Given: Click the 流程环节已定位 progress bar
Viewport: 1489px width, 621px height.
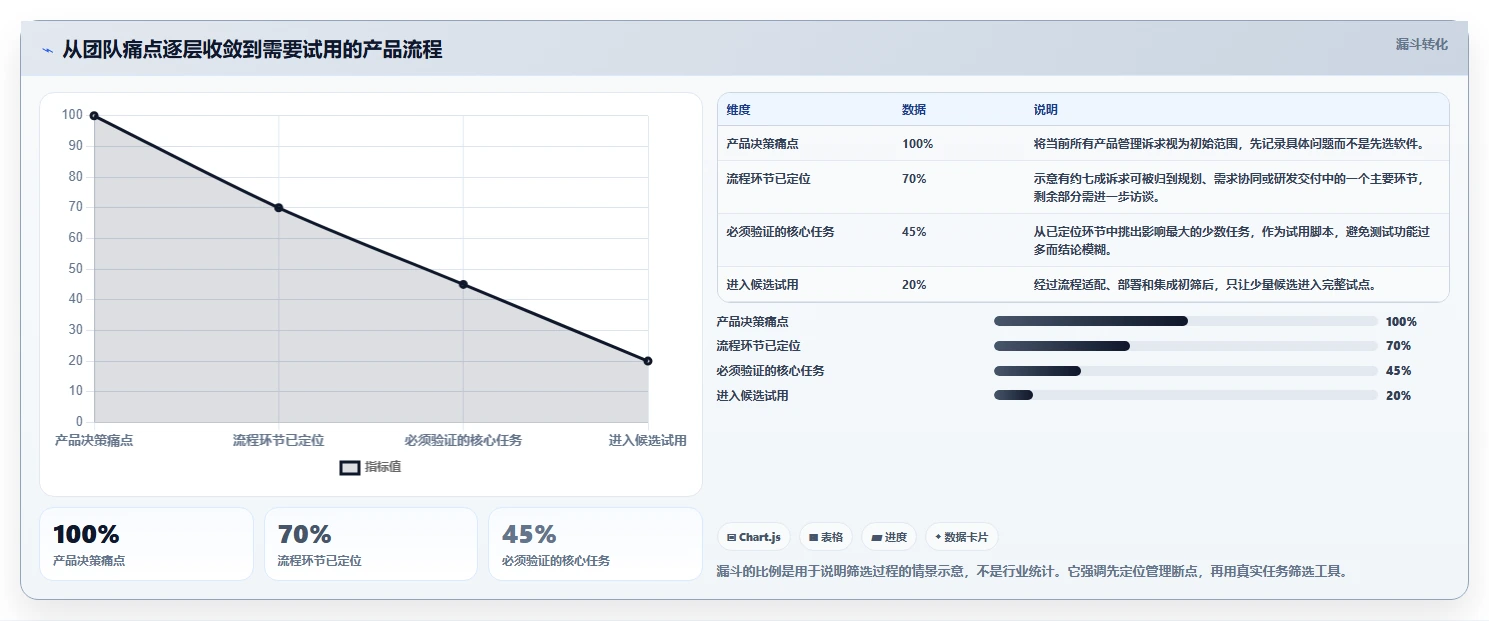Looking at the screenshot, I should point(1186,346).
